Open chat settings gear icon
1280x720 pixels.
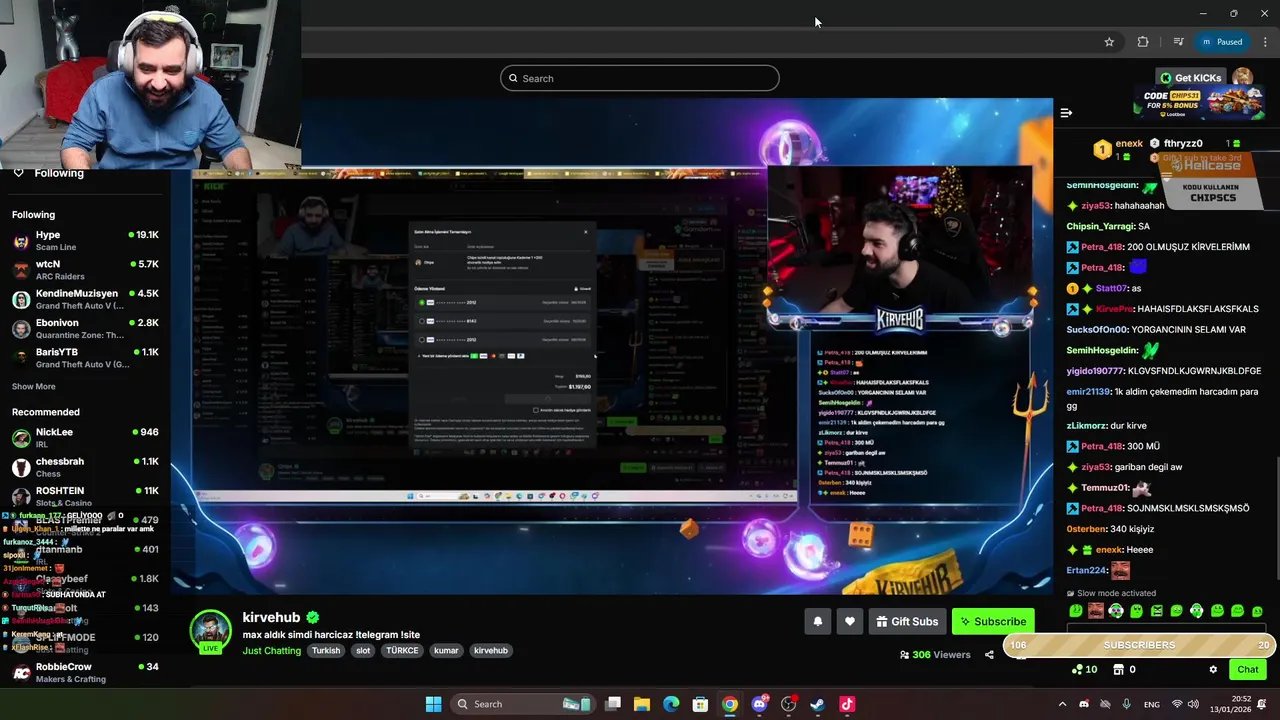coord(1213,669)
